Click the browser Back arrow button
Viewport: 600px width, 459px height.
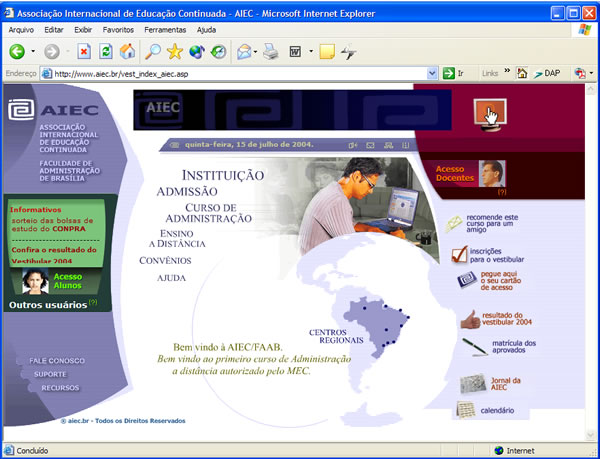pyautogui.click(x=17, y=52)
